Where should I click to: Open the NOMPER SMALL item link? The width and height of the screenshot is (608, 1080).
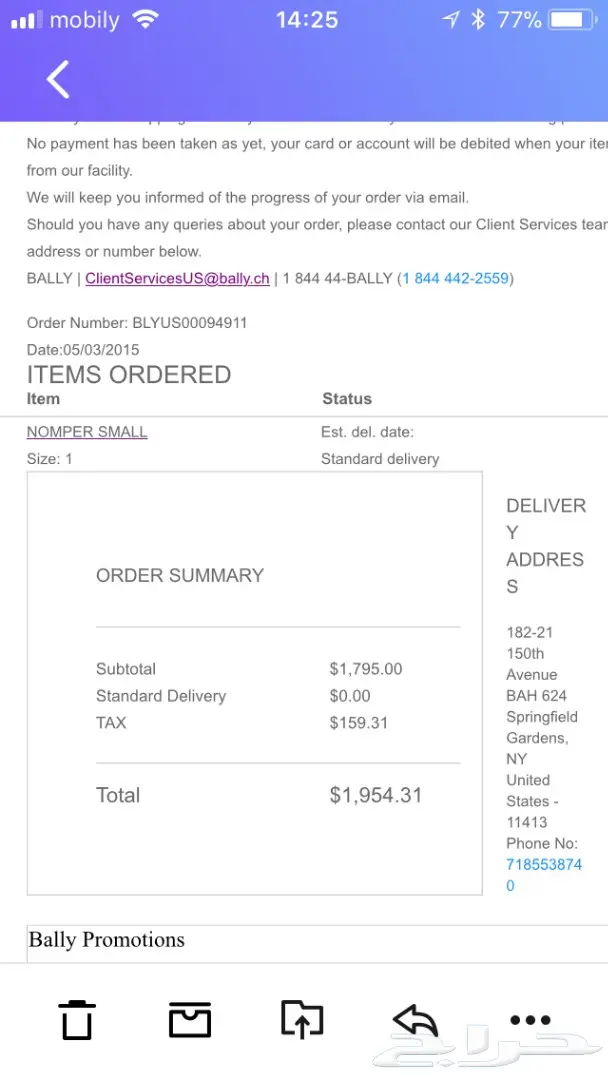[x=87, y=432]
